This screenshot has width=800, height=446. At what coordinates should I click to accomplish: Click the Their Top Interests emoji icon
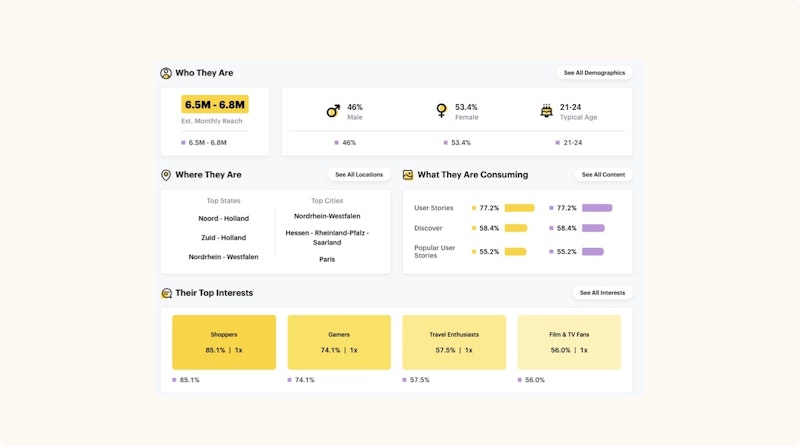166,293
